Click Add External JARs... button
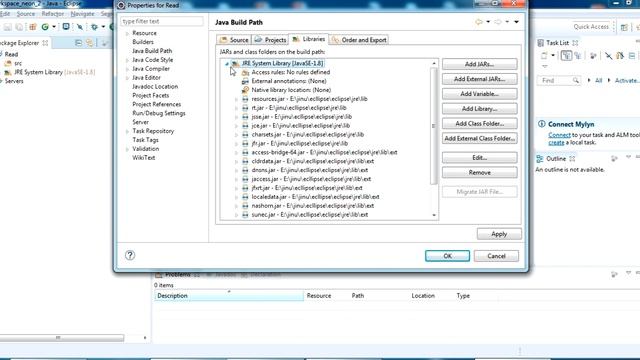The width and height of the screenshot is (640, 360). point(480,79)
